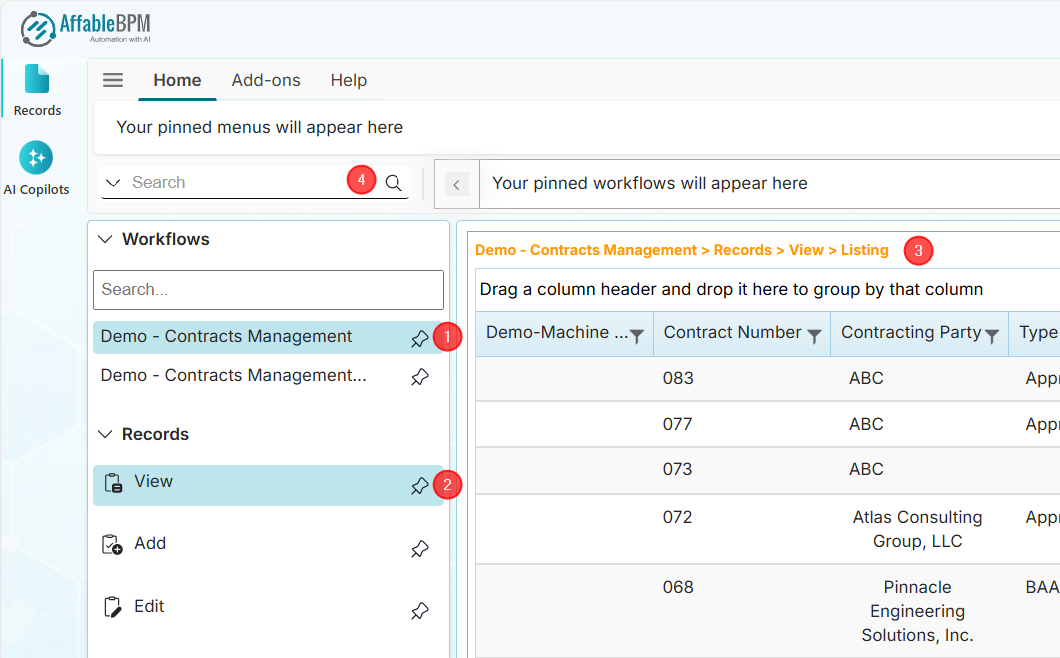Image resolution: width=1060 pixels, height=658 pixels.
Task: Click the Edit record pencil icon
Action: click(x=112, y=606)
